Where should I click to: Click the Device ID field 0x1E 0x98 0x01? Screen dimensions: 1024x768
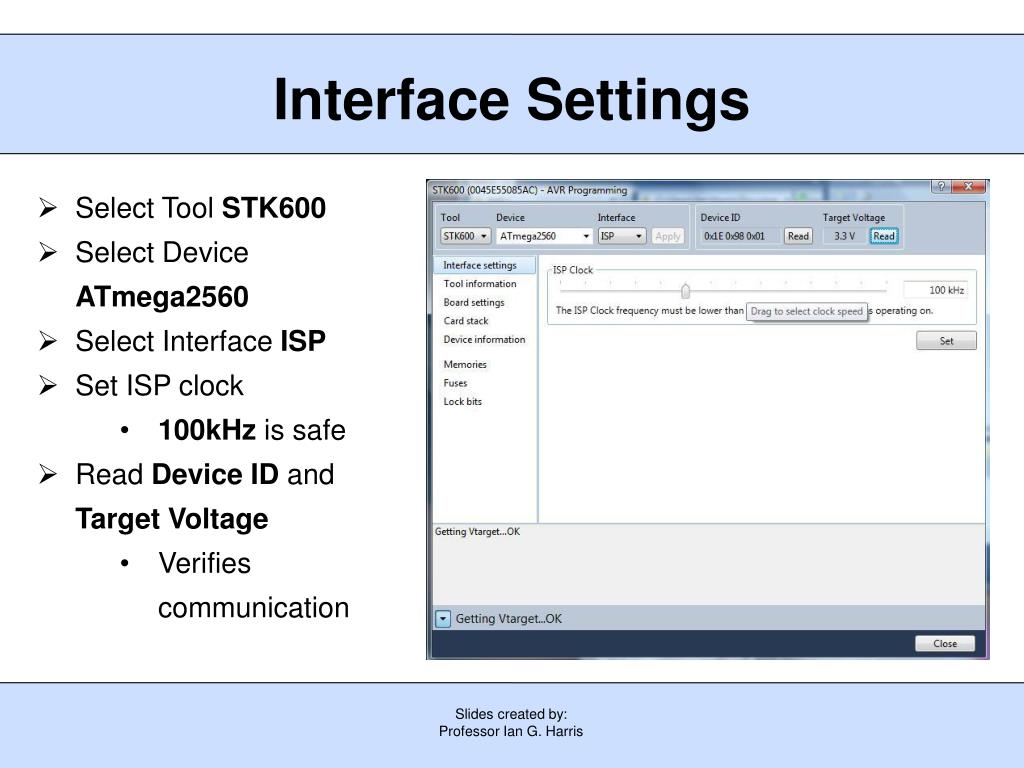[x=740, y=236]
